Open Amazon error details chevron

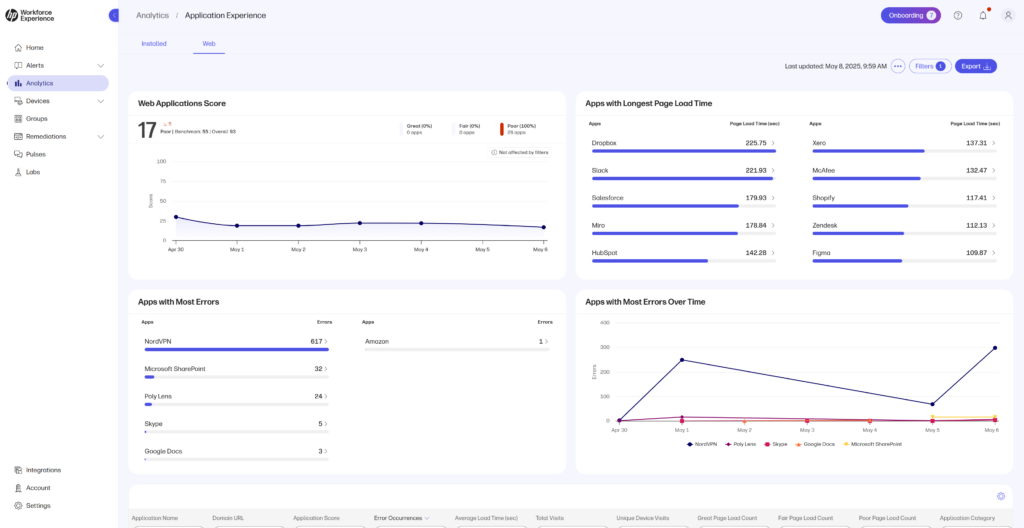(547, 341)
